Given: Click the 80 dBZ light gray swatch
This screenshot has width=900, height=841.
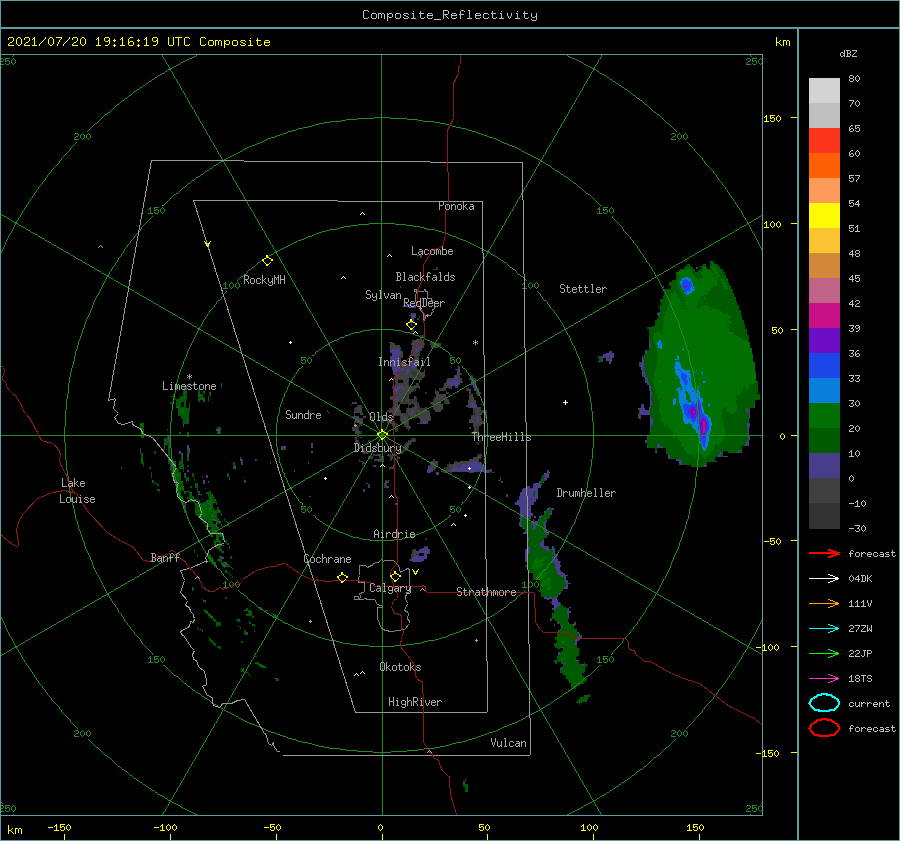Looking at the screenshot, I should coord(824,91).
